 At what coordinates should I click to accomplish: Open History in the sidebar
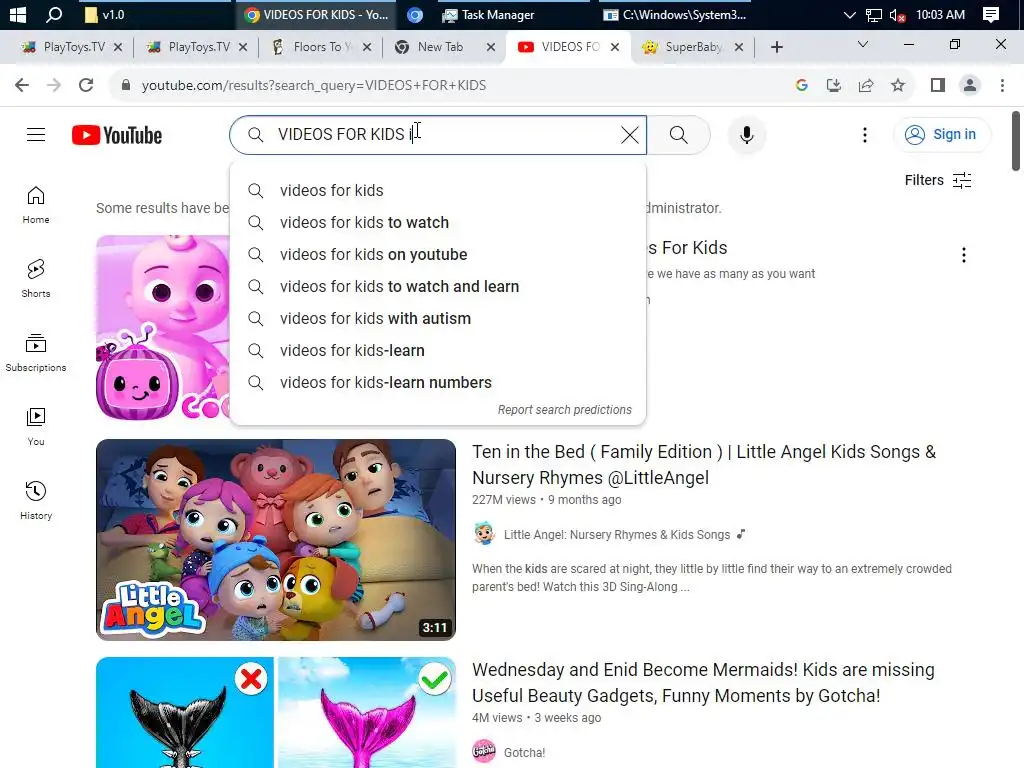[x=36, y=500]
